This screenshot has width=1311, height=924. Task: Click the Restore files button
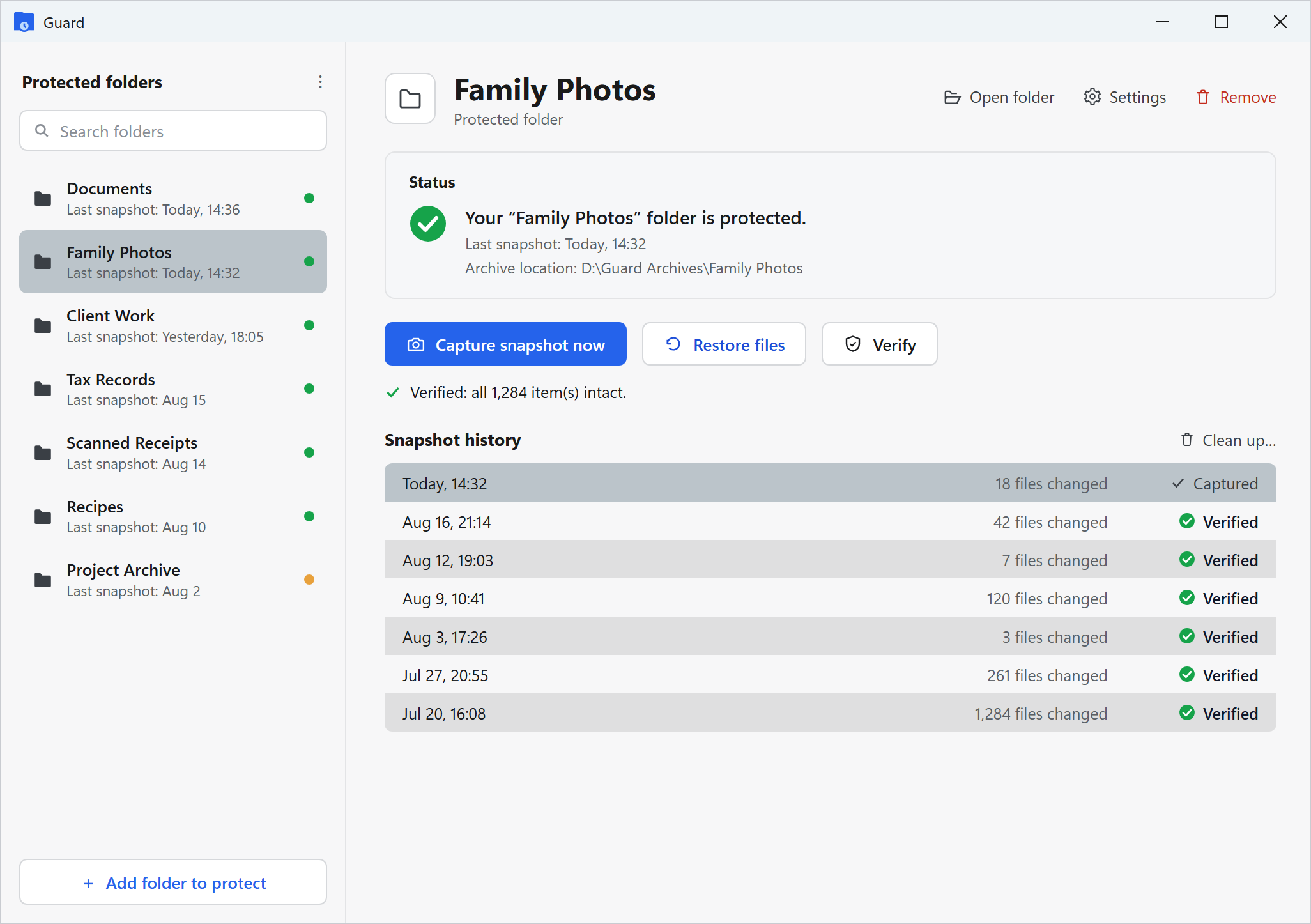click(x=724, y=344)
